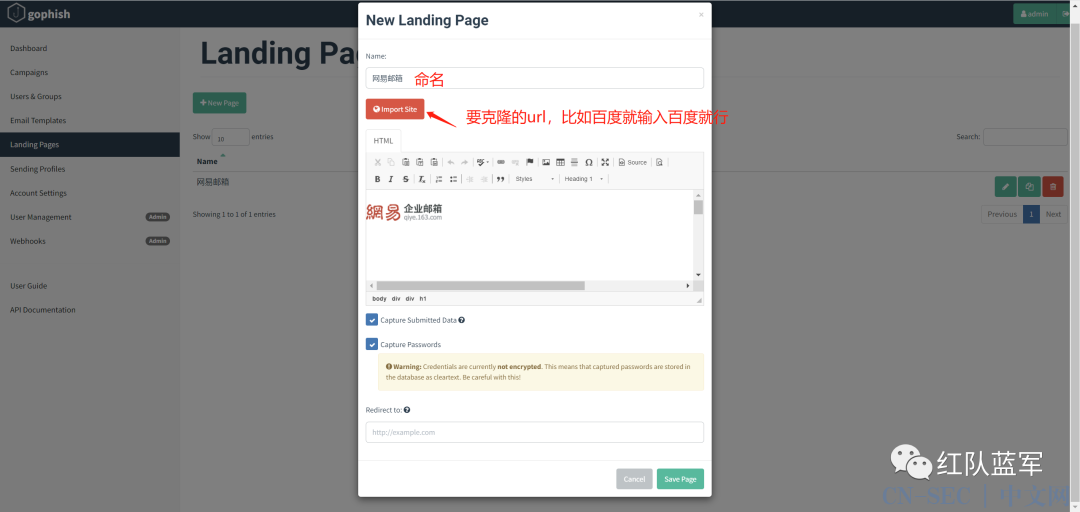
Task: Toggle the Capture Passwords checkbox
Action: [372, 344]
